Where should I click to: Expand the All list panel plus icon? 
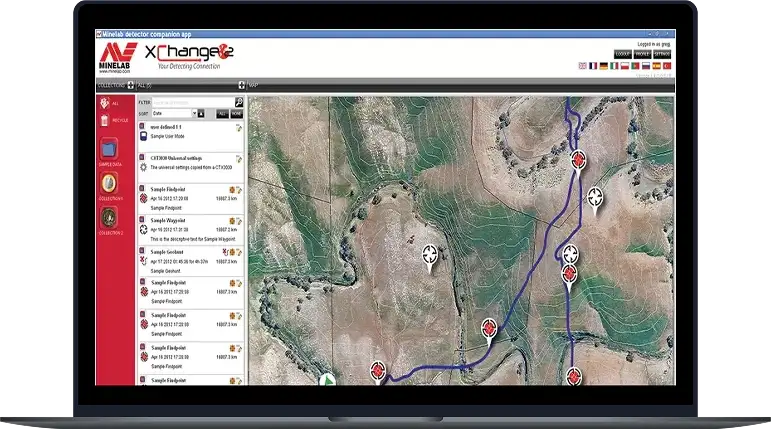[x=241, y=86]
